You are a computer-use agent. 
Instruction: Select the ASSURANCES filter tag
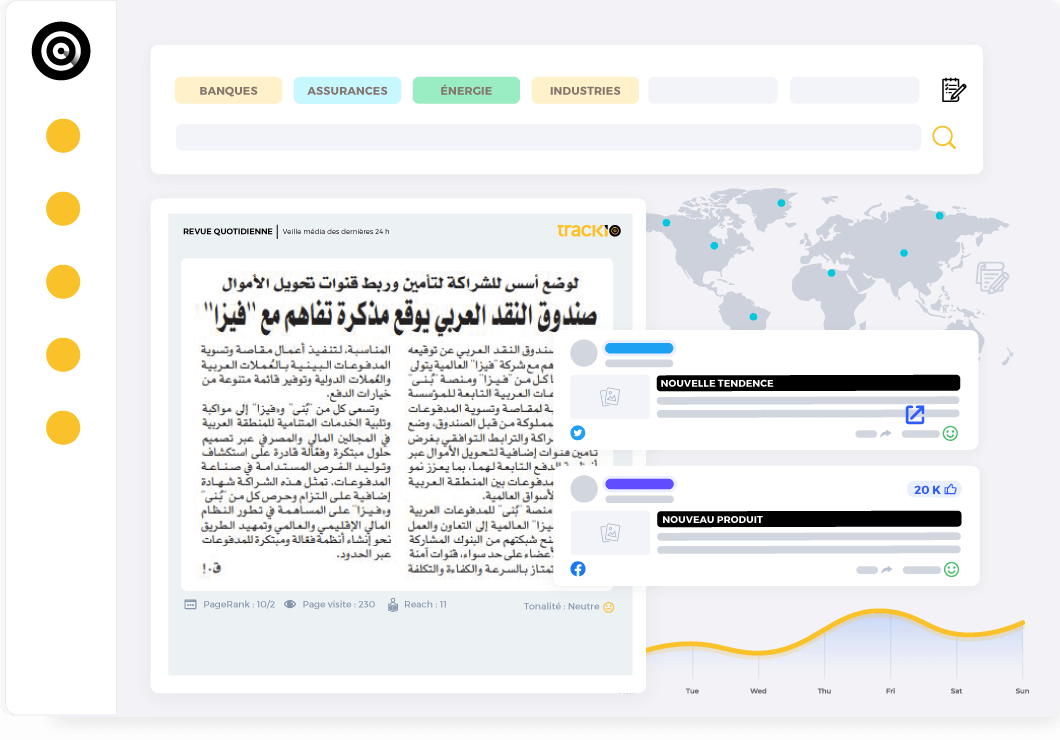pos(347,91)
